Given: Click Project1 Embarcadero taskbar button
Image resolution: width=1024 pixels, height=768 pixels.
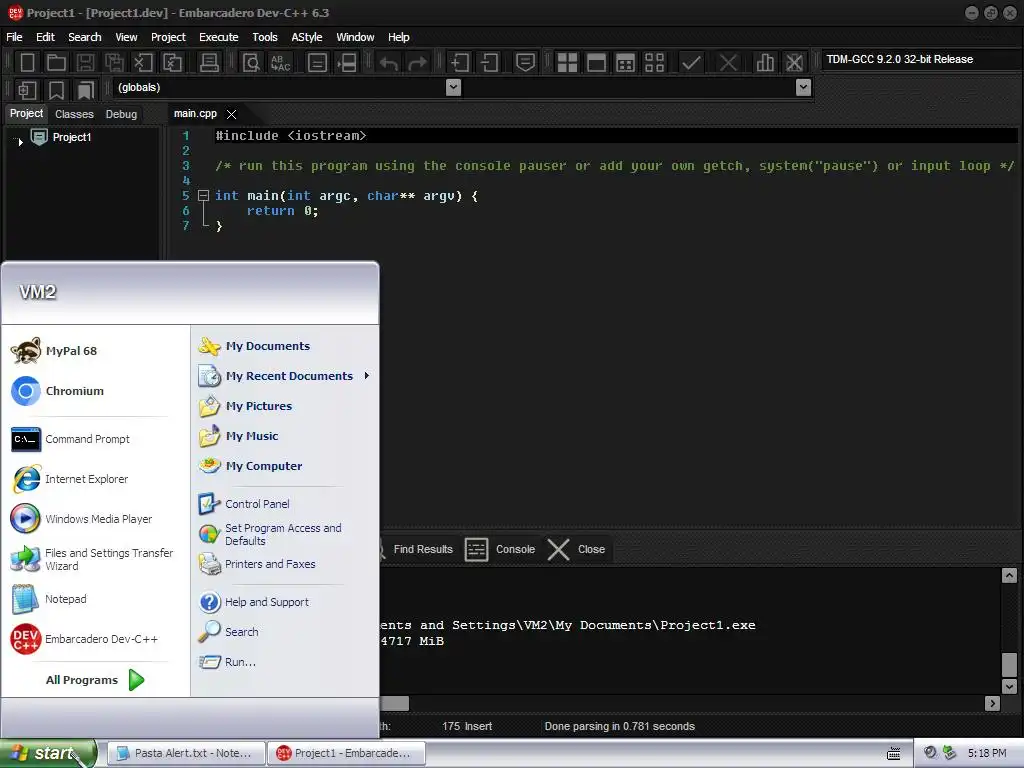Looking at the screenshot, I should [x=347, y=754].
